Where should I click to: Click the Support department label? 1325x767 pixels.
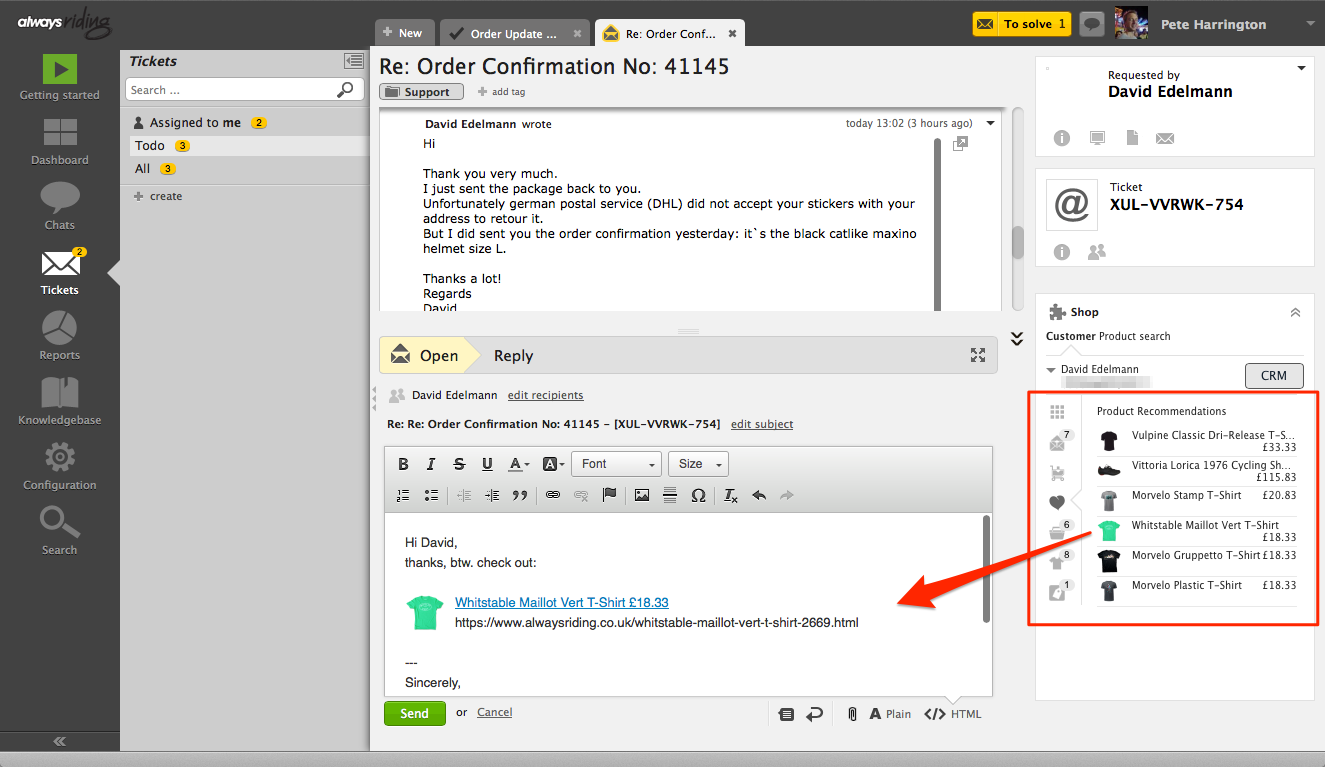tap(421, 92)
